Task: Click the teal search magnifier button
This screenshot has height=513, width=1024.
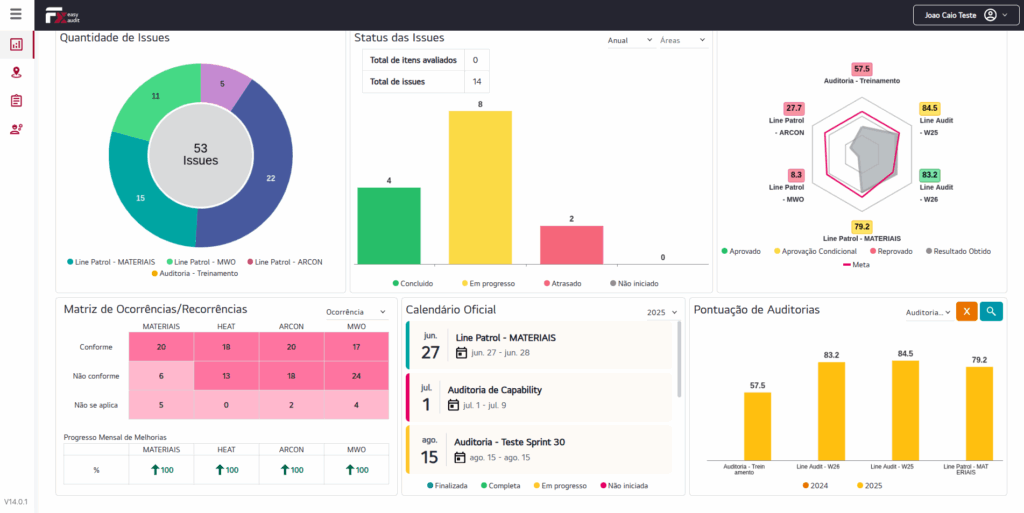Action: pos(991,312)
